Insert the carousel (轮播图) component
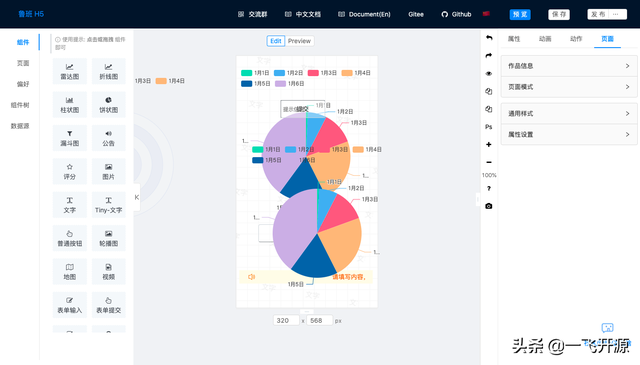 click(109, 239)
